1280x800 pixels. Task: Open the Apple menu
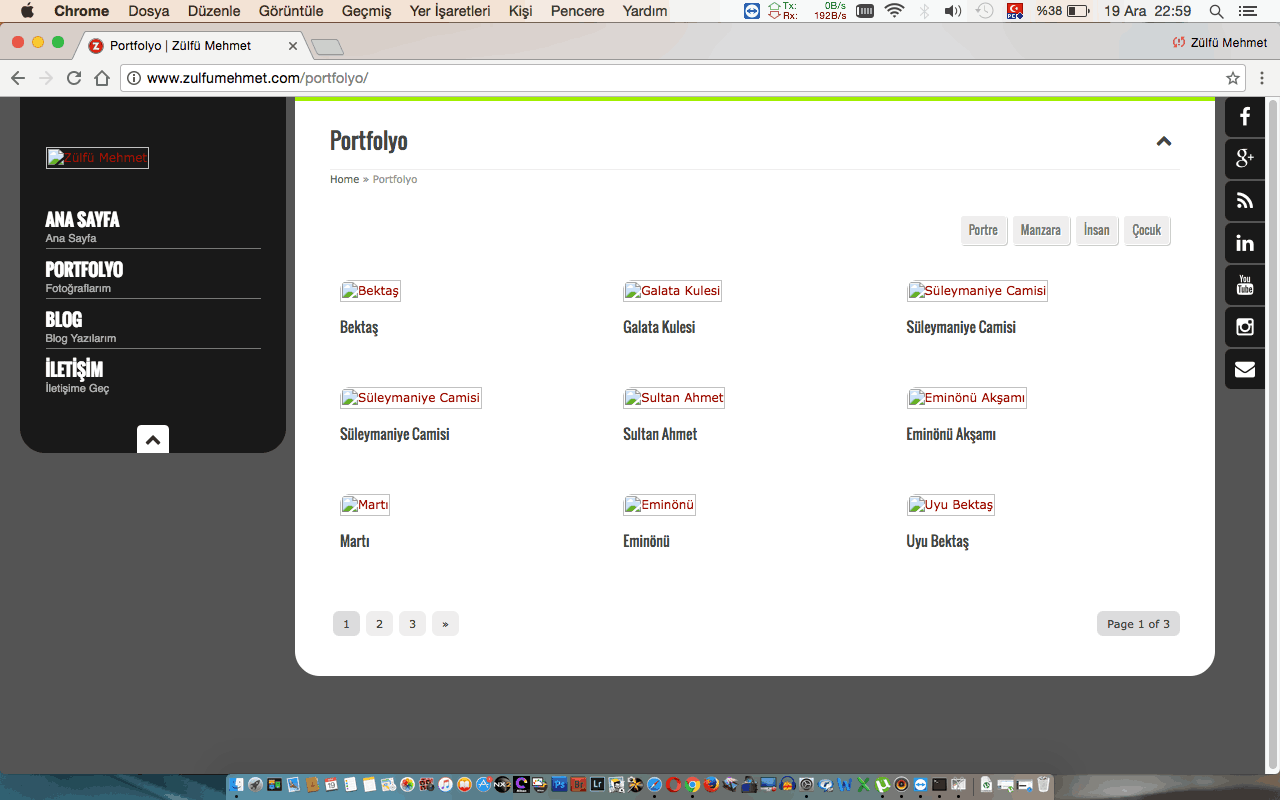click(27, 11)
